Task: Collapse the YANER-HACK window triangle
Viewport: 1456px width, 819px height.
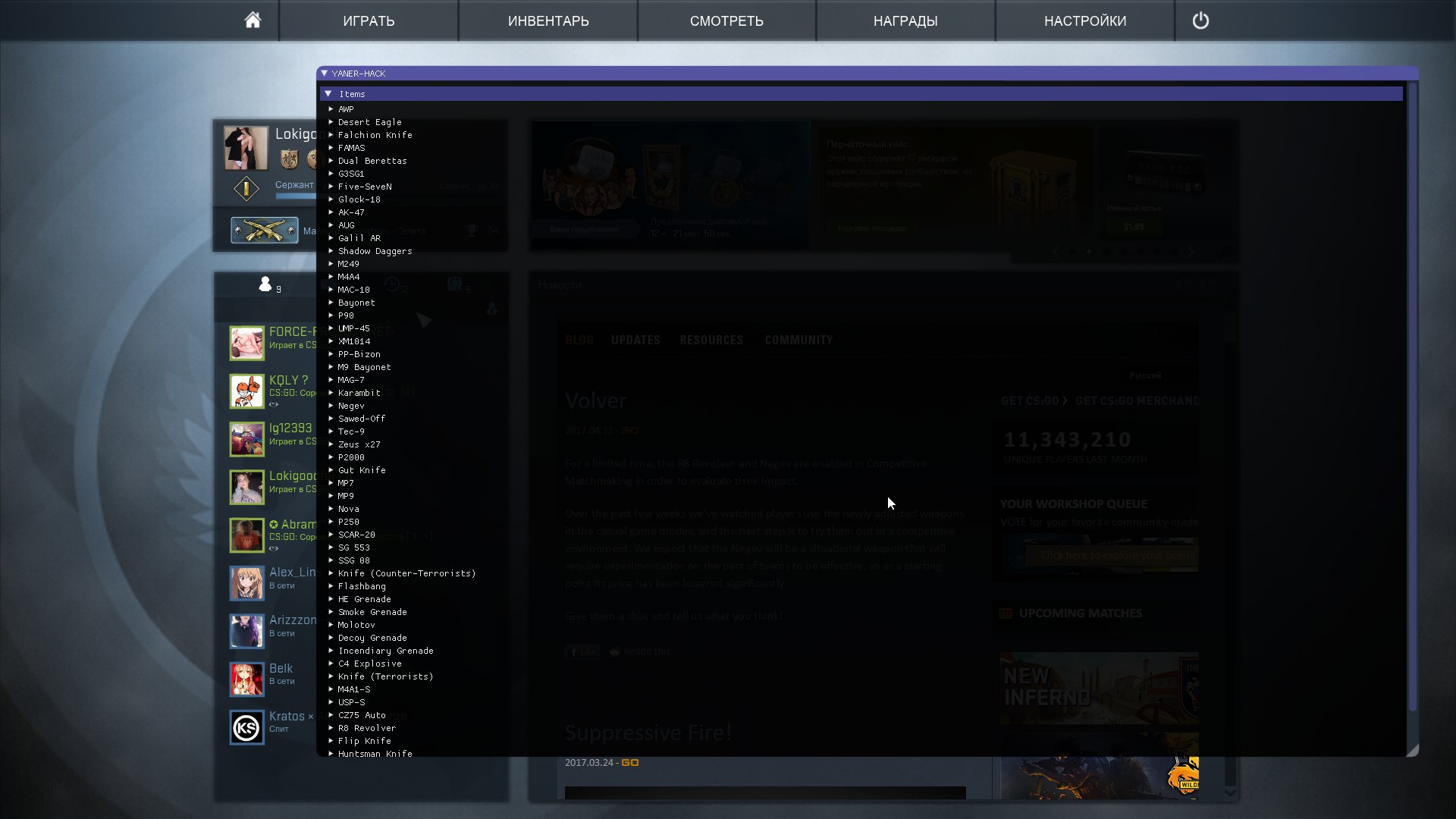Action: point(325,74)
